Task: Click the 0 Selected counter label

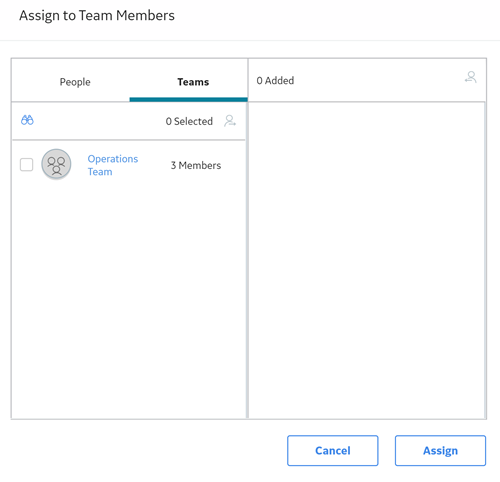Action: coord(189,121)
